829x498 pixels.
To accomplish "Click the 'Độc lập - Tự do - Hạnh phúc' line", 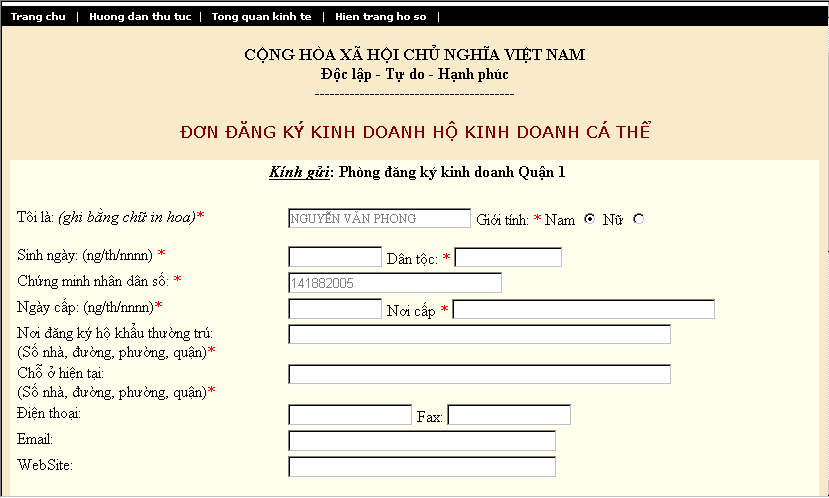I will coord(414,74).
